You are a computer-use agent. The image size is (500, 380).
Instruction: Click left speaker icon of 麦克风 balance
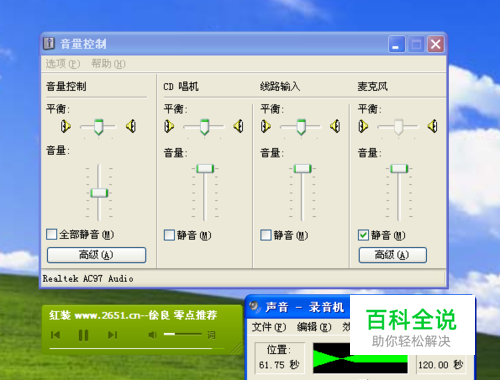point(363,126)
